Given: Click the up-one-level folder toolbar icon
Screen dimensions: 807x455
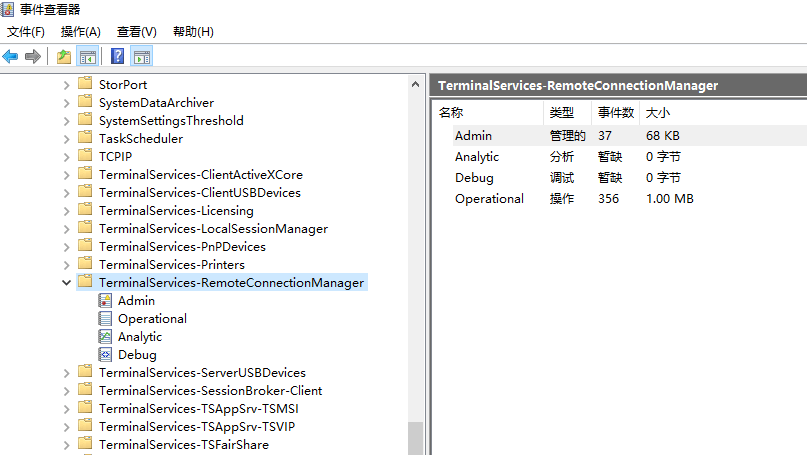Looking at the screenshot, I should (x=64, y=56).
